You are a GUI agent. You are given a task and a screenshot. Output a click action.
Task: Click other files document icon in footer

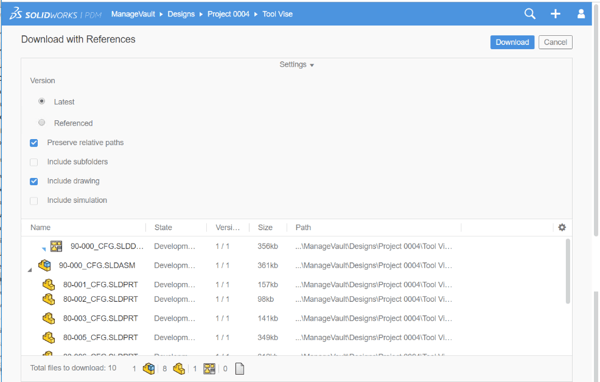[x=240, y=369]
